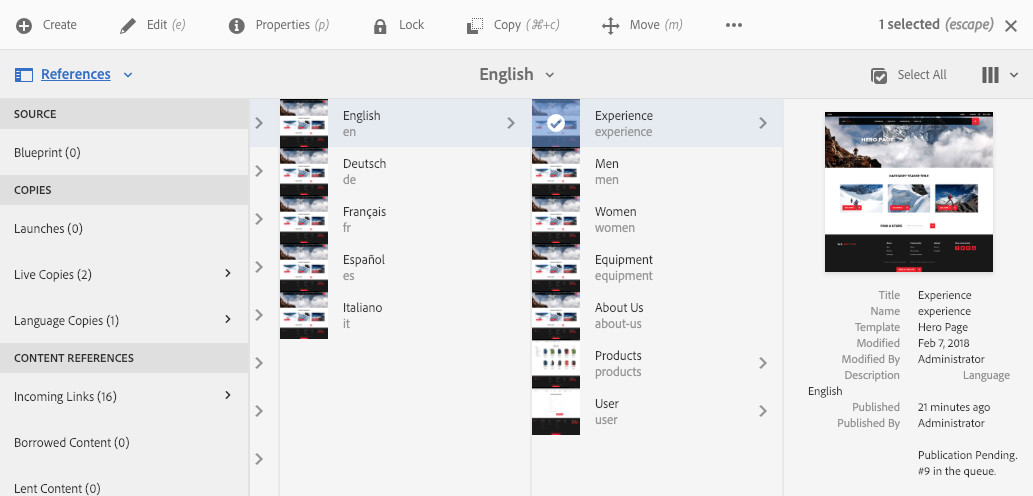Click the Men page thumbnail

click(556, 171)
